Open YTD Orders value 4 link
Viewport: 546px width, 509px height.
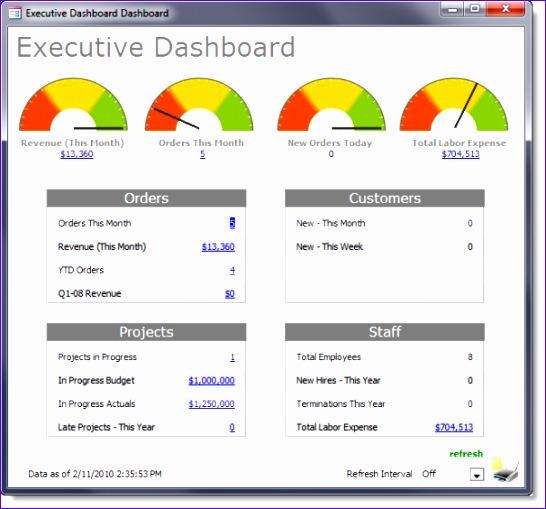[232, 270]
